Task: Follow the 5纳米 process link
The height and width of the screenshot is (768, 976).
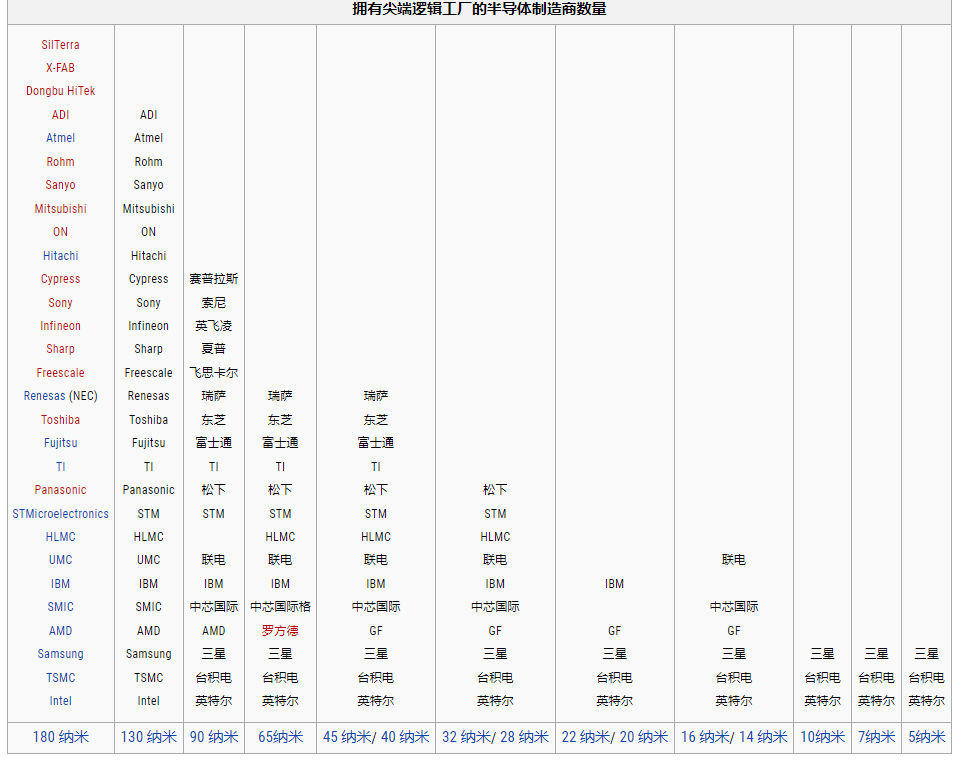Action: pos(927,737)
